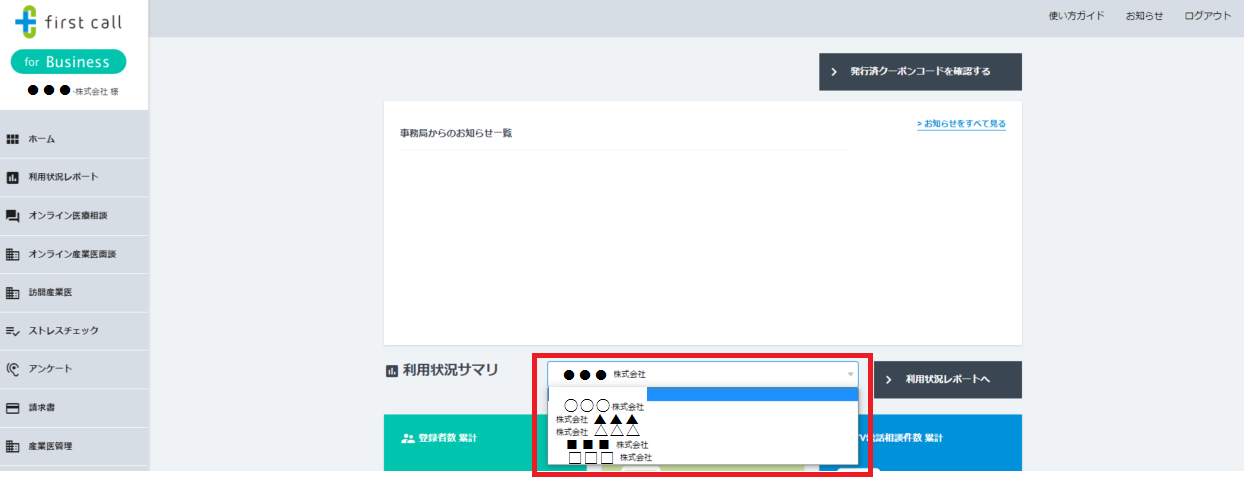Select the highlighted blank dropdown option
Image resolution: width=1255 pixels, height=484 pixels.
703,394
